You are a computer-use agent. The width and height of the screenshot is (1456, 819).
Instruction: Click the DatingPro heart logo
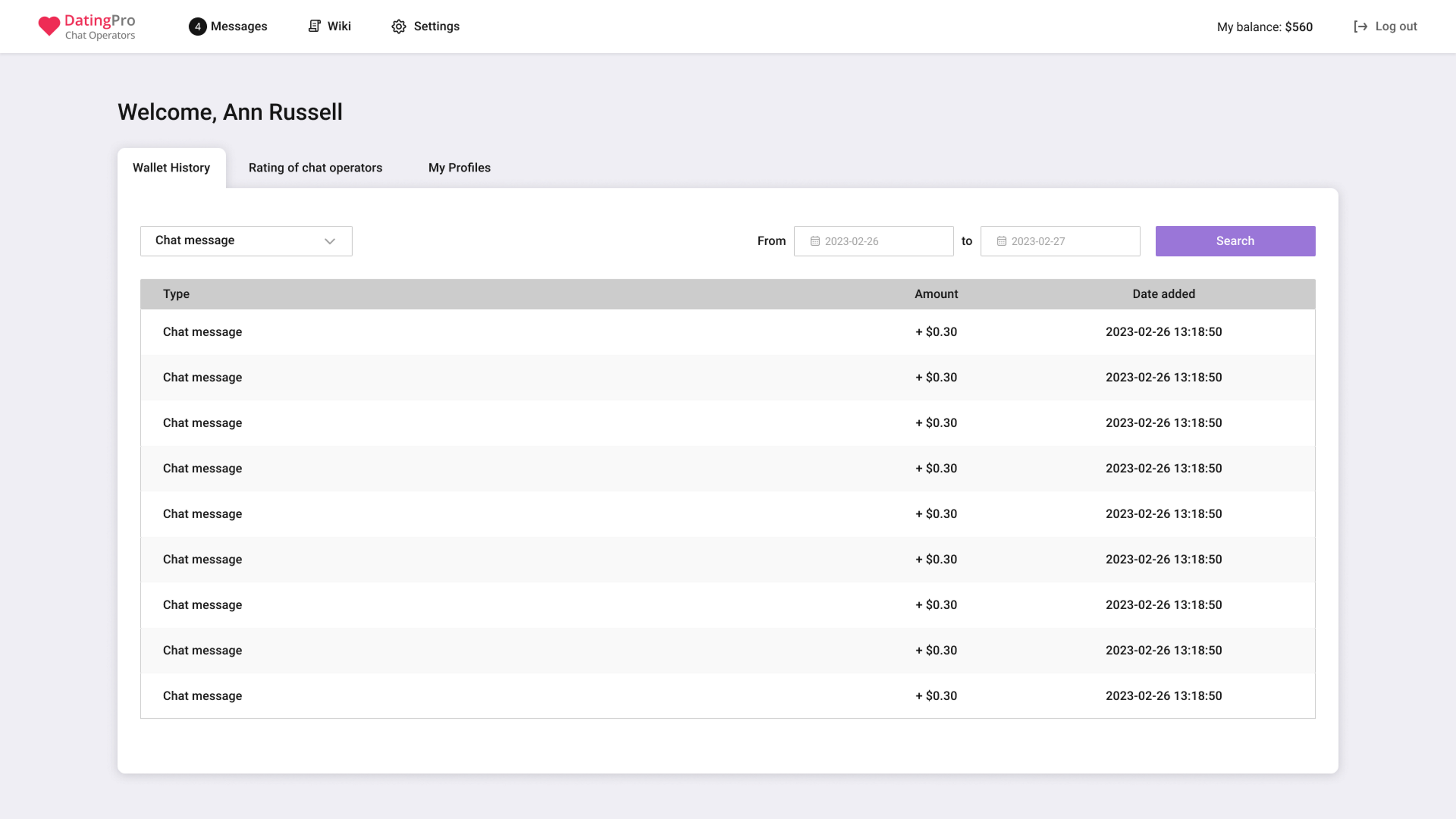coord(49,26)
